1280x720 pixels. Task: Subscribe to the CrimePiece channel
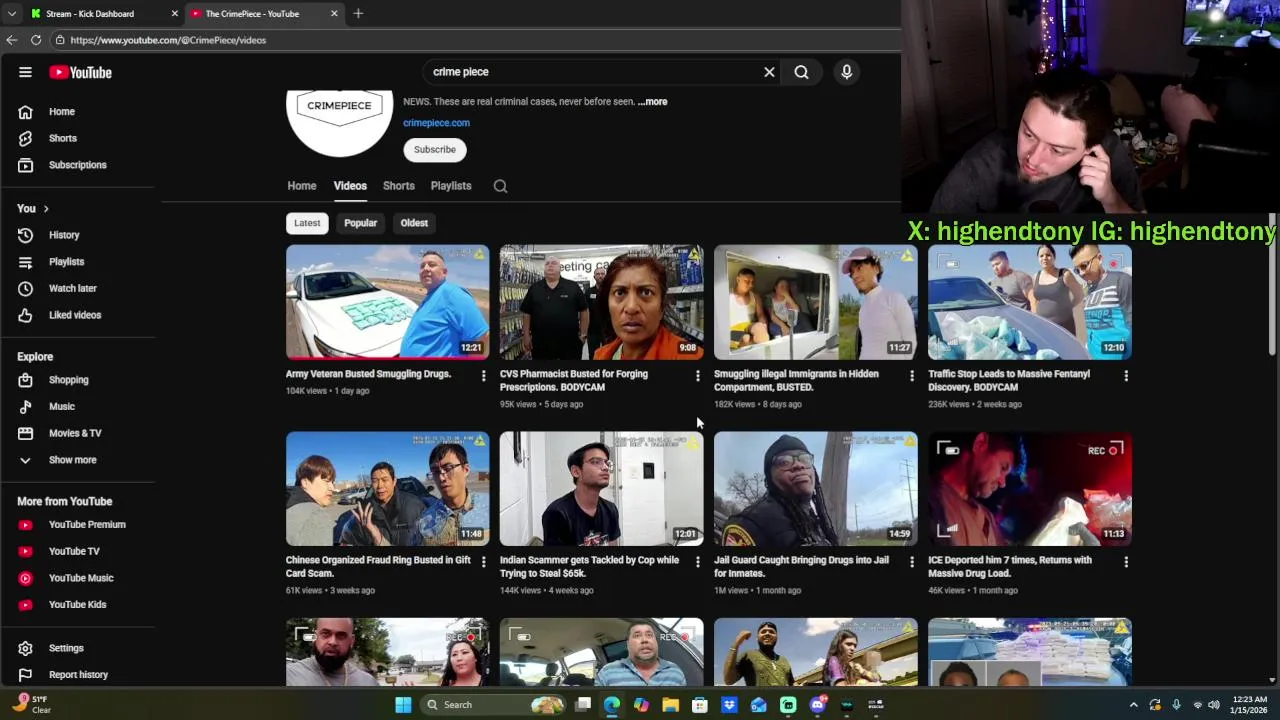click(x=435, y=150)
